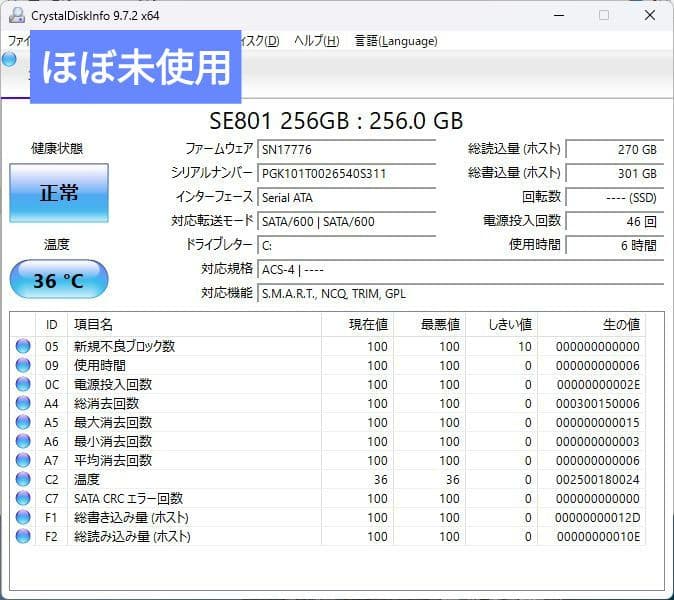Screen dimensions: 674x600
Task: Click the status dot beside A6 最小消去回数
Action: 23,441
